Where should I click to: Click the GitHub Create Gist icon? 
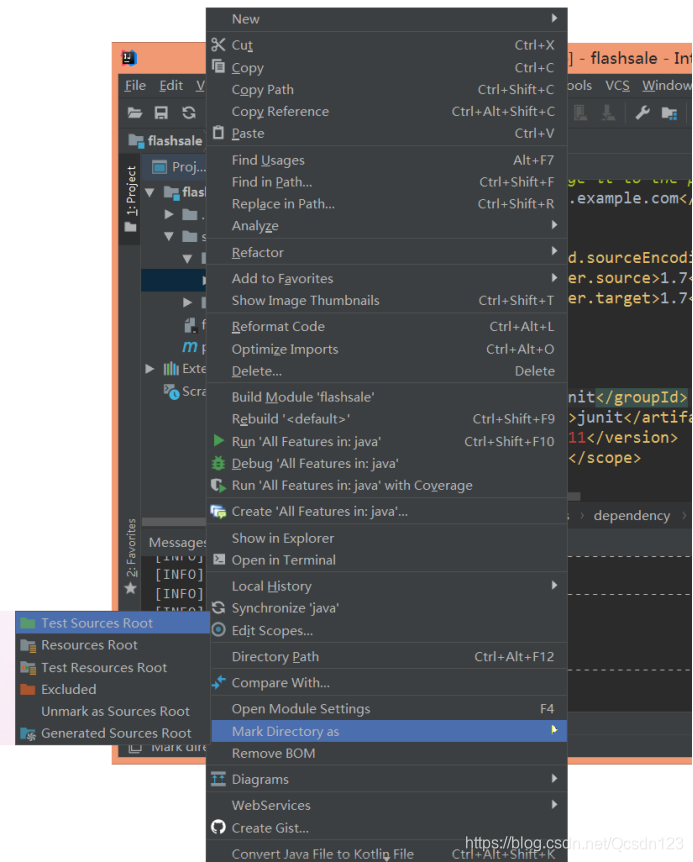[x=218, y=827]
